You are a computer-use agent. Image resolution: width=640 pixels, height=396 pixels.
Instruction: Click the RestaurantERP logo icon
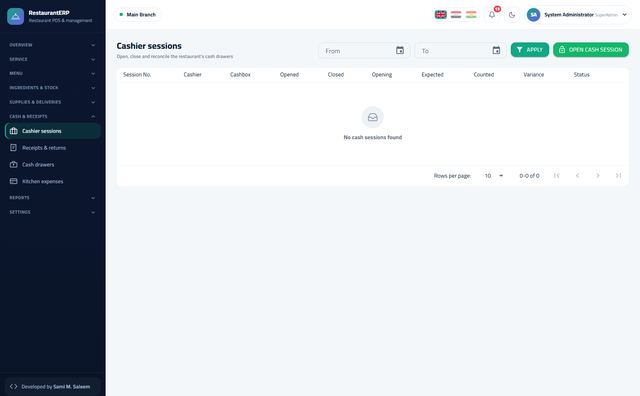[x=16, y=16]
